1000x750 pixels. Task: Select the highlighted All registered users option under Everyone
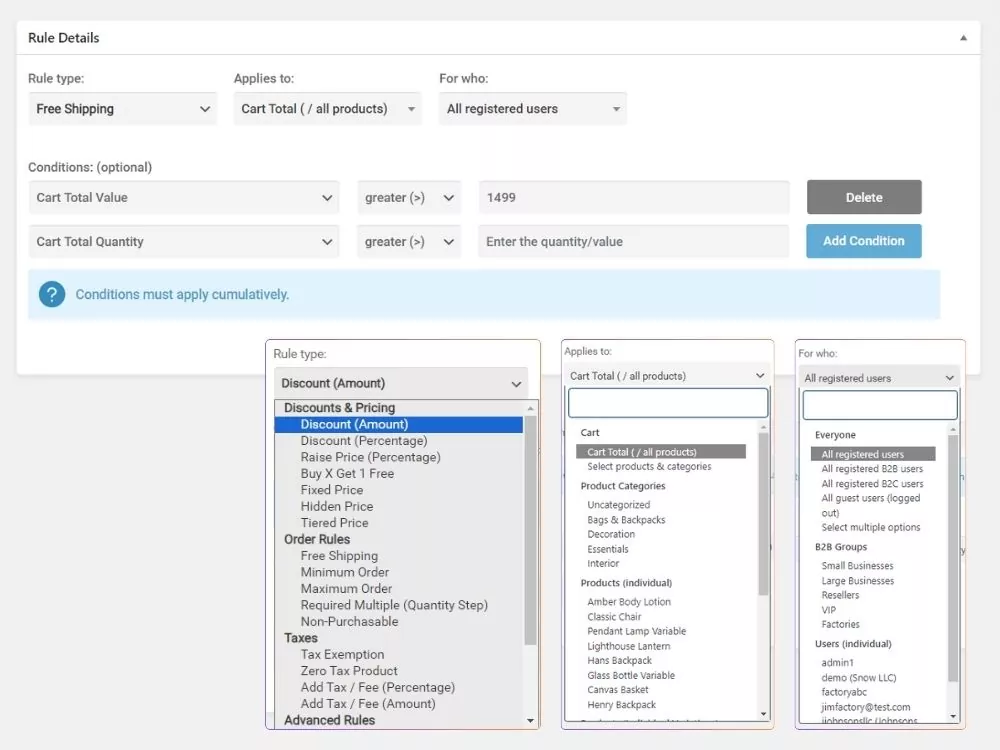point(873,454)
